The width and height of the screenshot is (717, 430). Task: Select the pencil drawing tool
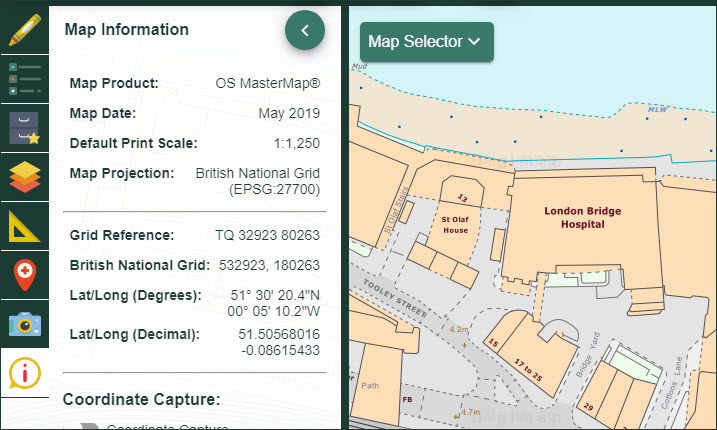[24, 27]
